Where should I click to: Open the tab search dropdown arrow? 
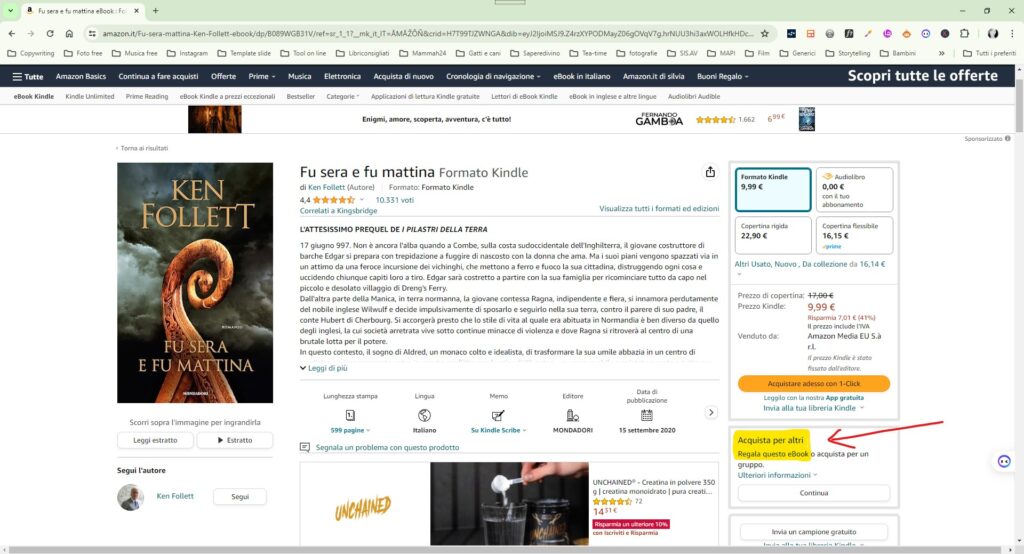(x=10, y=10)
